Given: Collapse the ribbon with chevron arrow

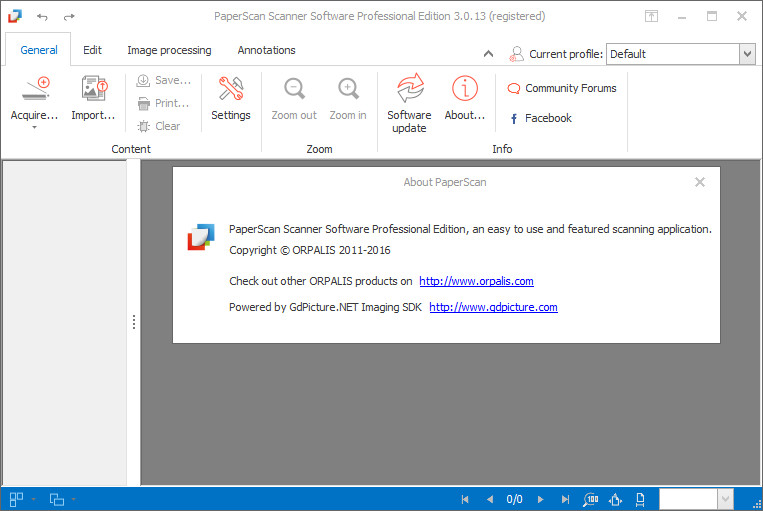Looking at the screenshot, I should (x=489, y=54).
